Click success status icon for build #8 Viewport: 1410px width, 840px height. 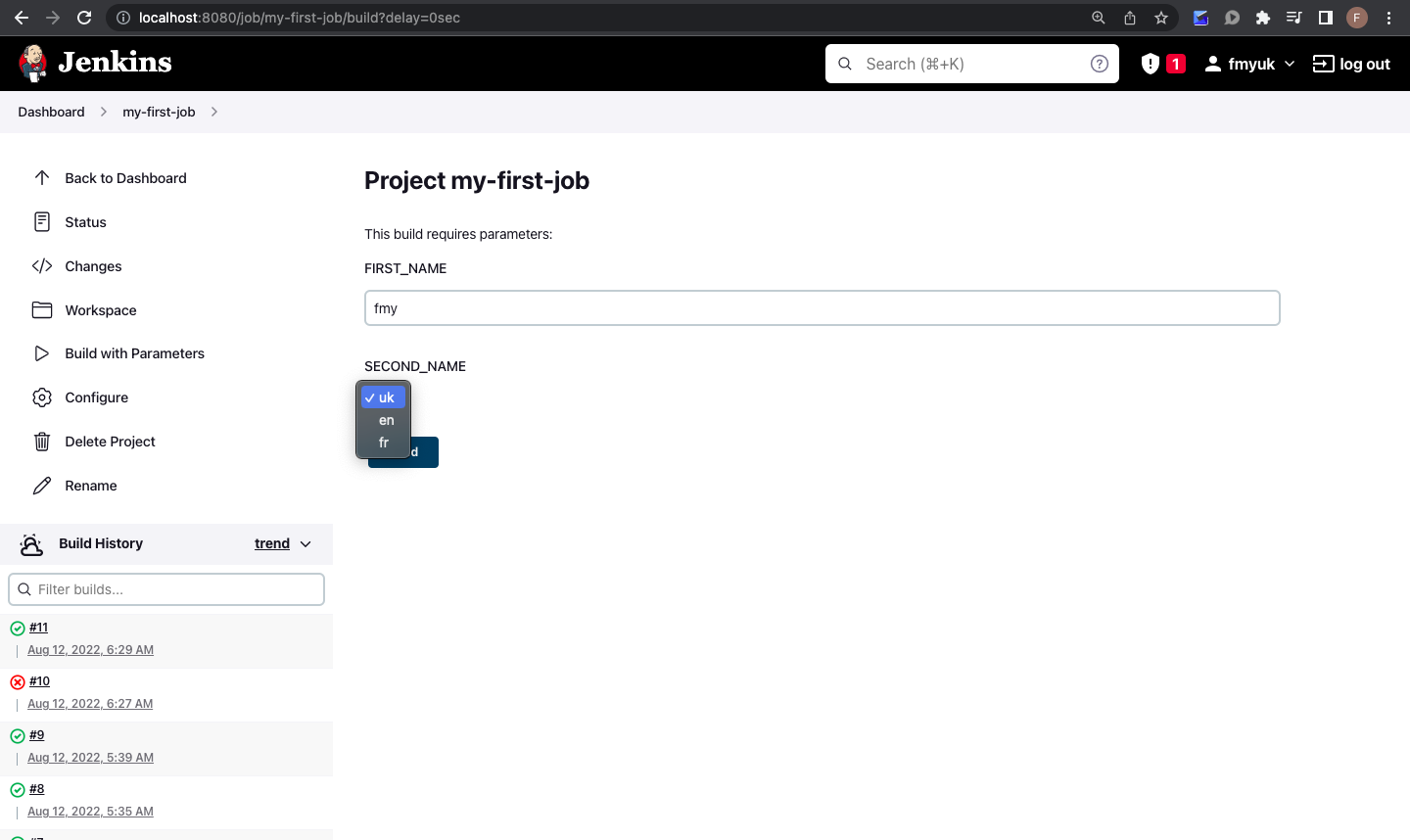[x=18, y=790]
